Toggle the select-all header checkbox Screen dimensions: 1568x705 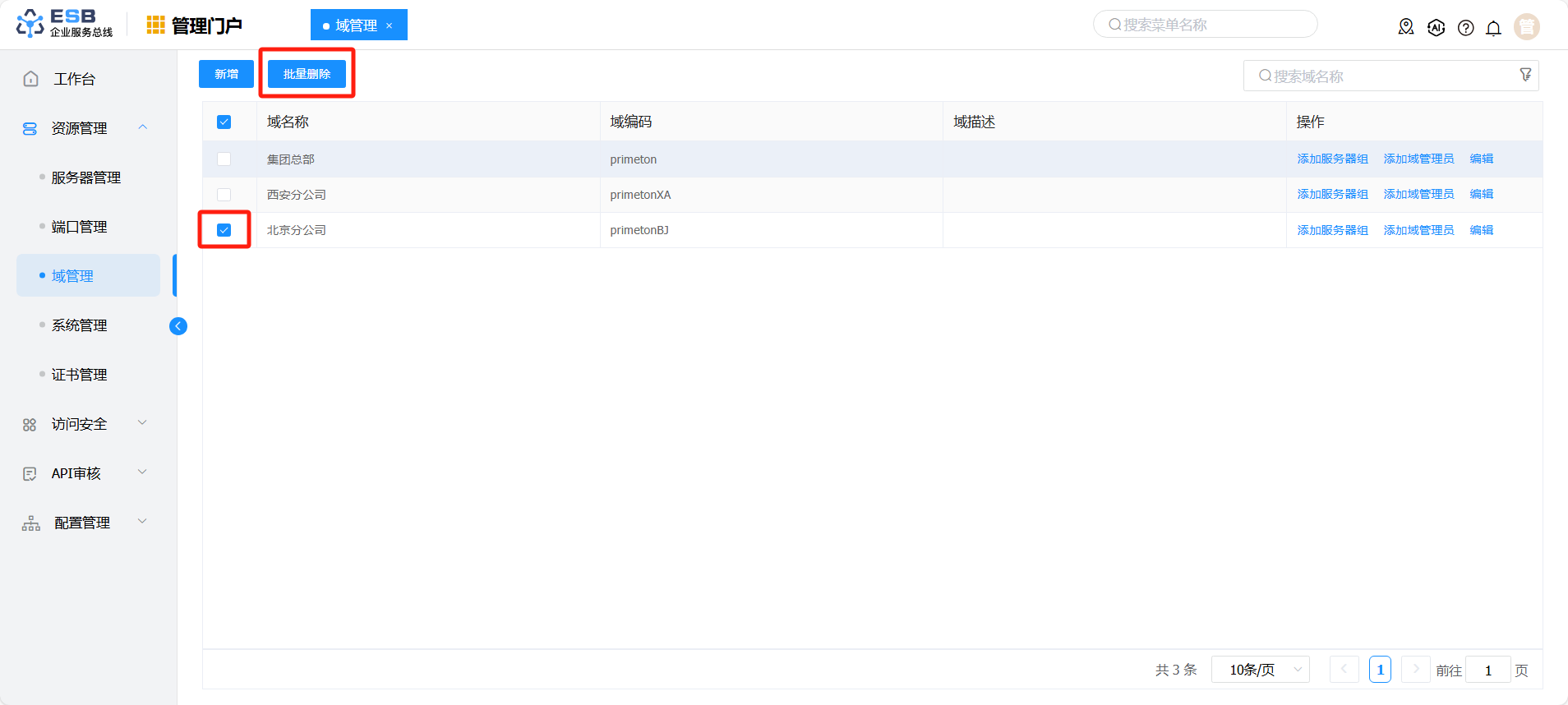tap(224, 122)
